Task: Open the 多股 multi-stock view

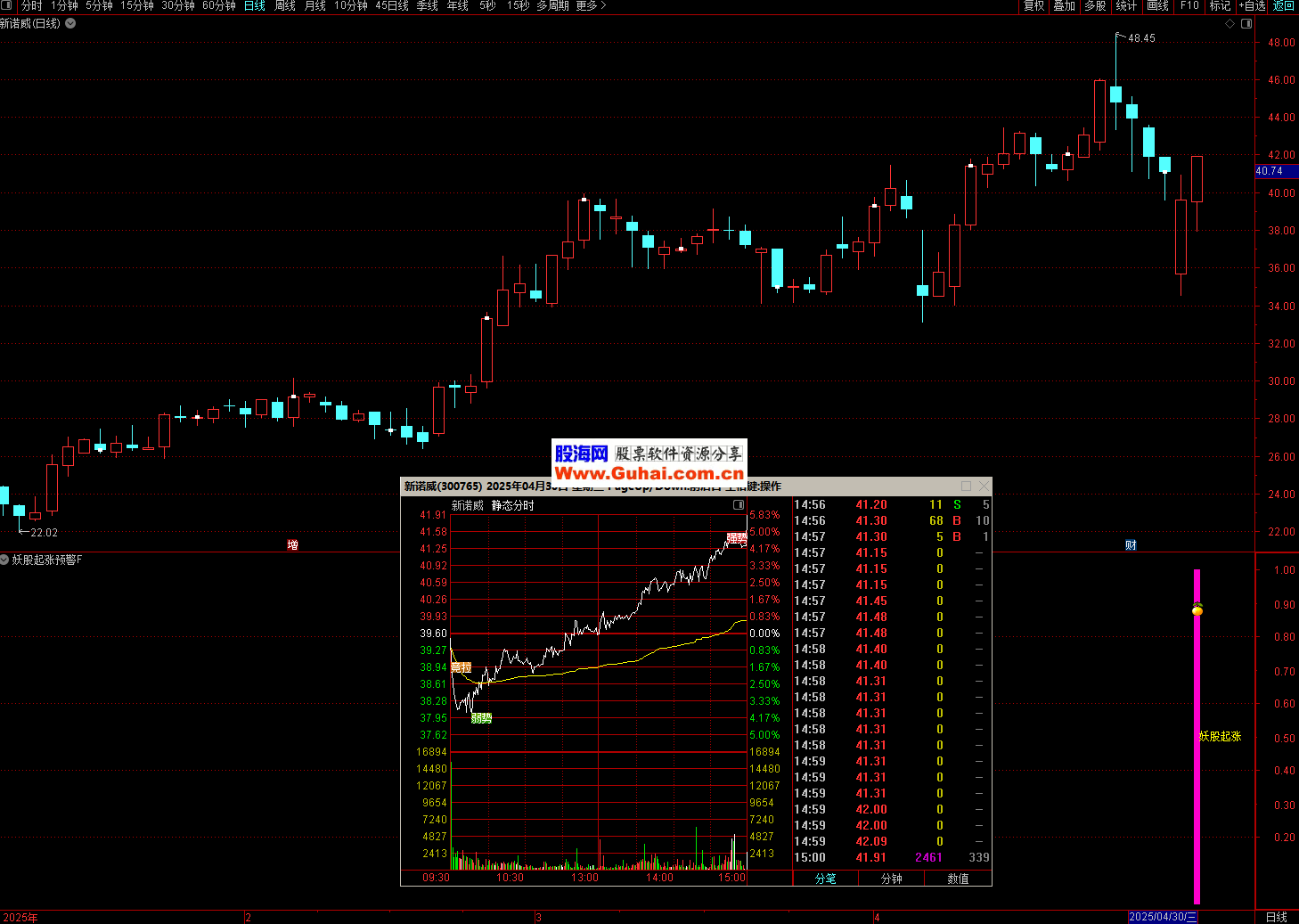Action: tap(1095, 5)
